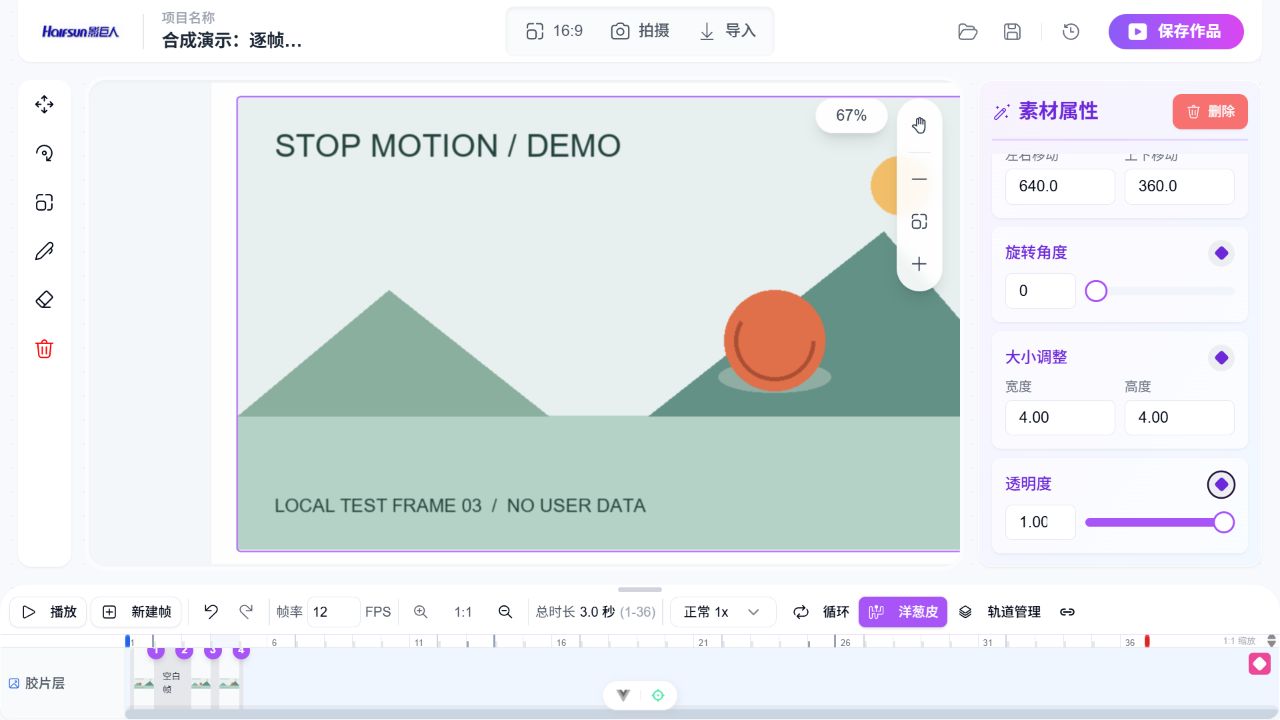
Task: Toggle the 大小调整 keyframe diamond
Action: point(1221,358)
